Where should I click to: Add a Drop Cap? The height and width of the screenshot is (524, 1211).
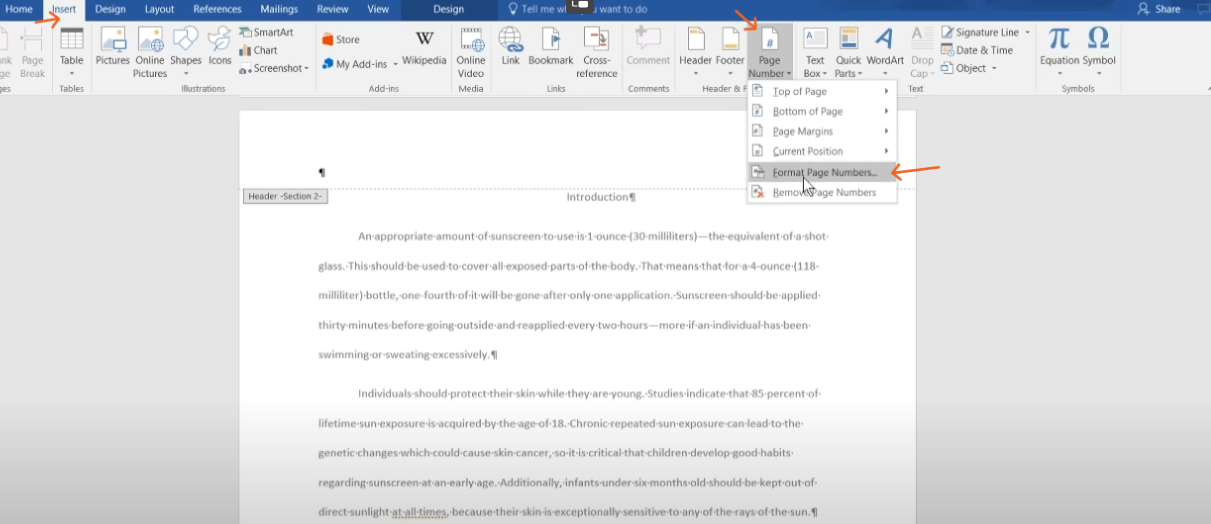[x=922, y=52]
